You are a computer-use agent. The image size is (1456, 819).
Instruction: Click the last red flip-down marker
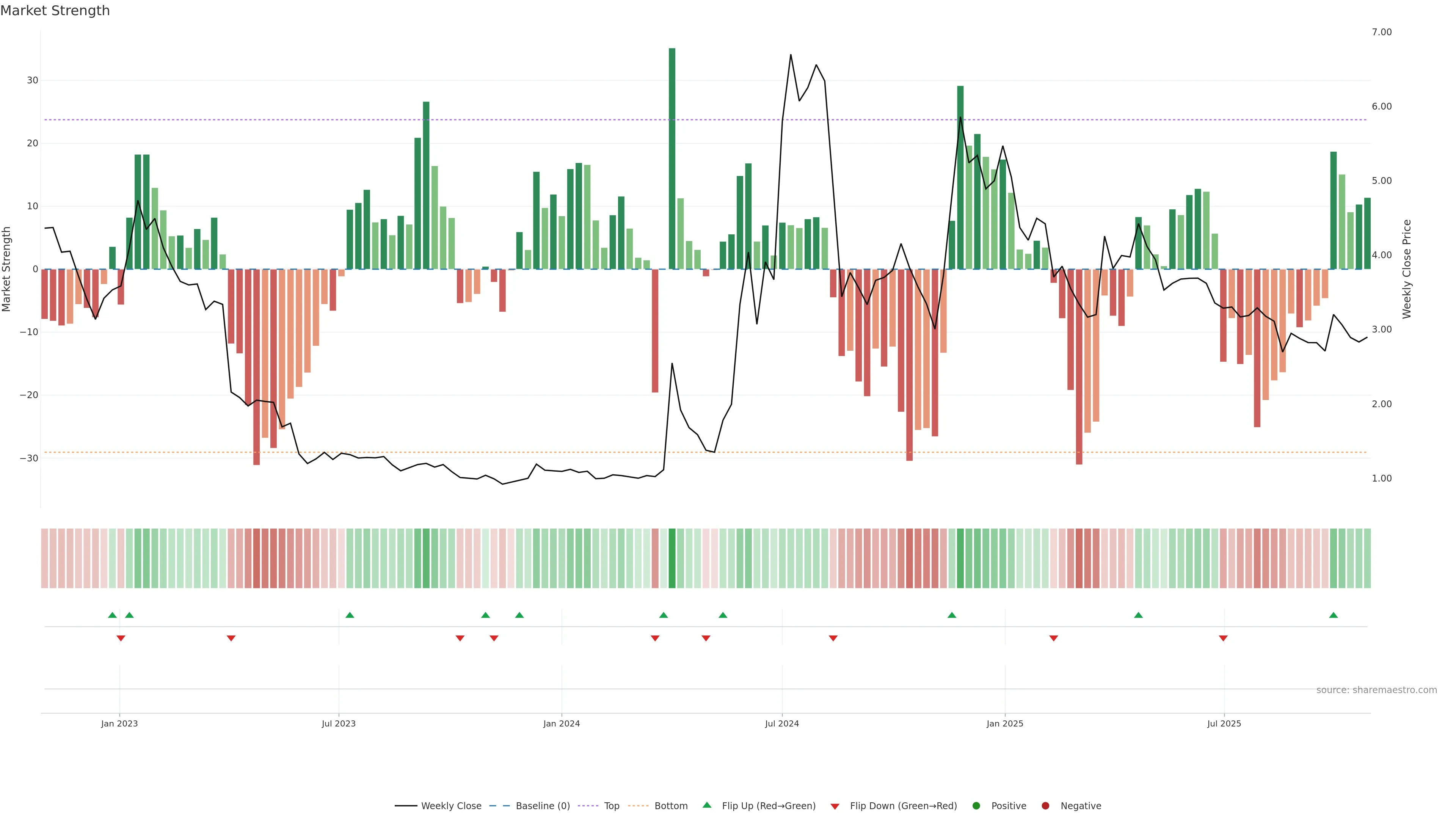click(x=1223, y=638)
